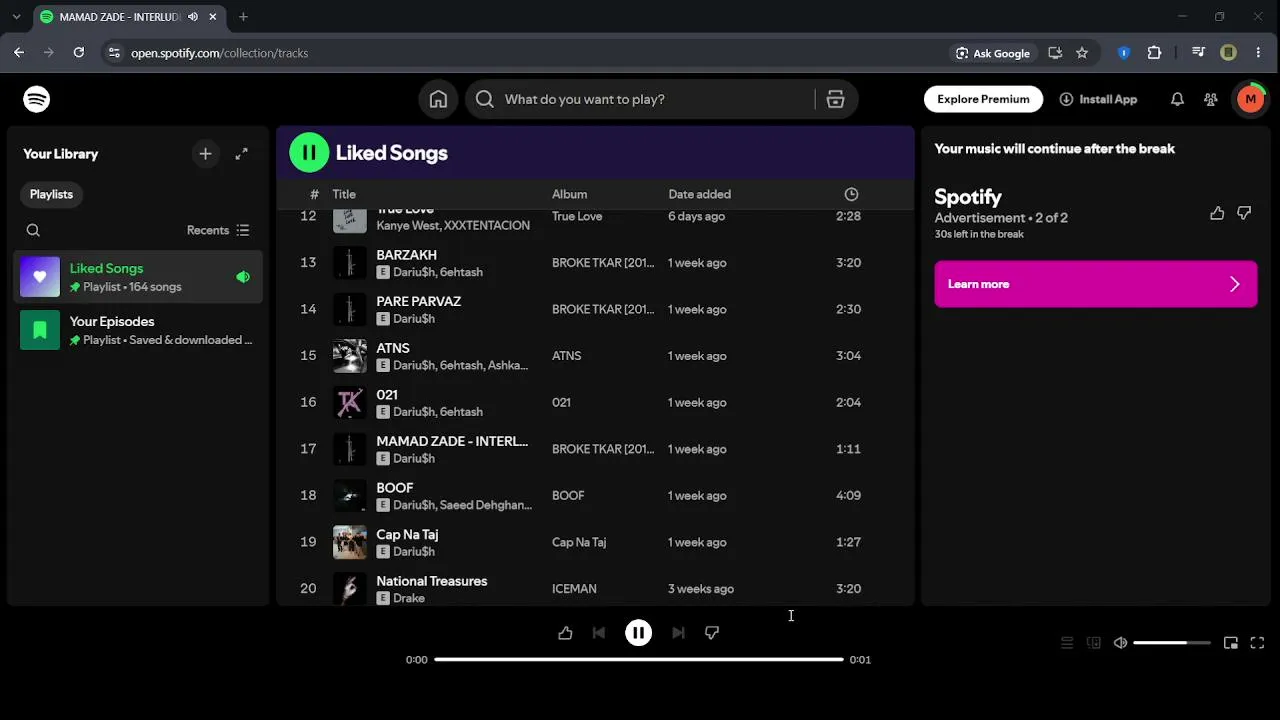Open Your Episodes in the library
This screenshot has width=1280, height=720.
pos(140,330)
